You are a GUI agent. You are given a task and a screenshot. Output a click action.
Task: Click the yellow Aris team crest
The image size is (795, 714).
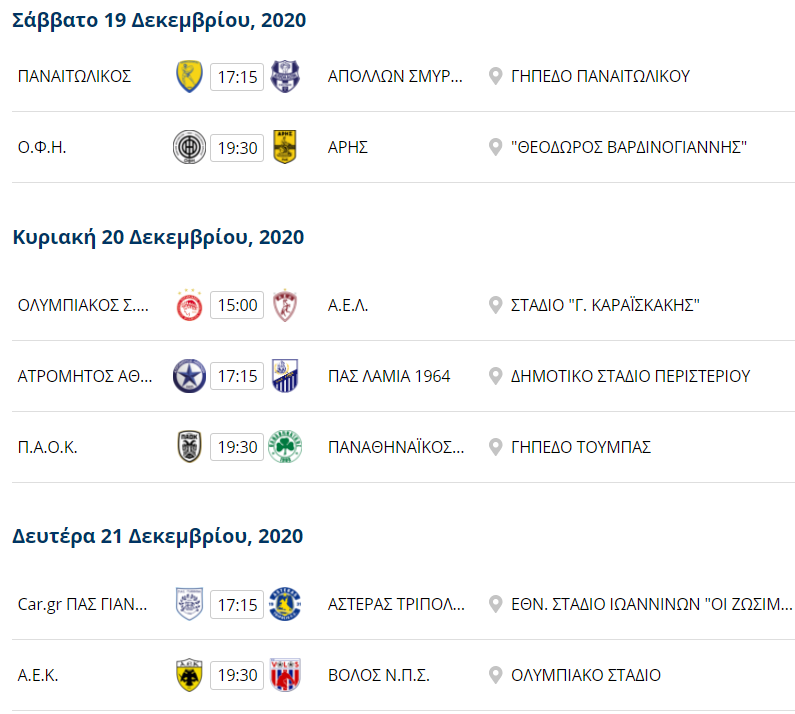(x=285, y=148)
